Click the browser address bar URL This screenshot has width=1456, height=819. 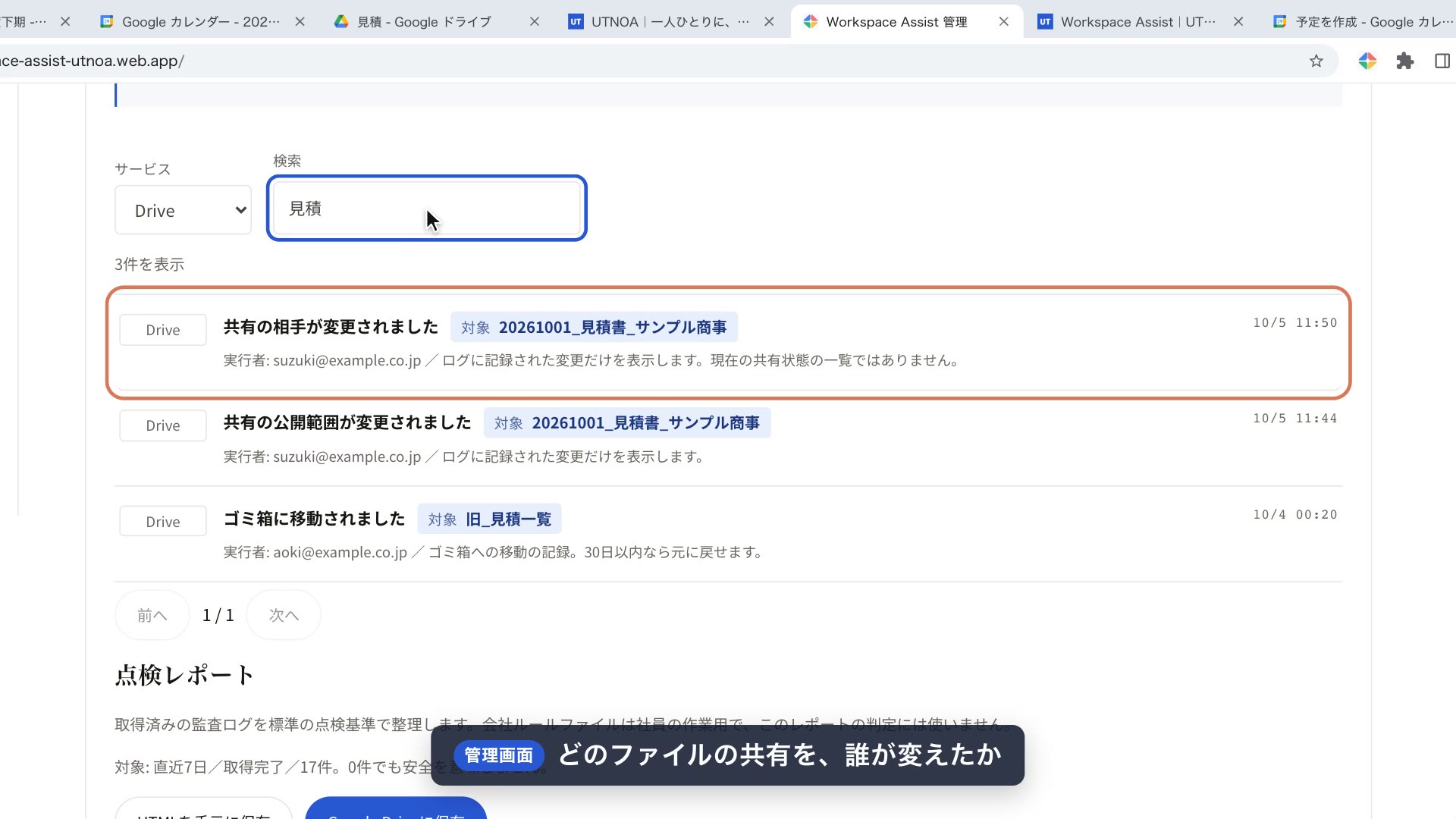pyautogui.click(x=91, y=61)
